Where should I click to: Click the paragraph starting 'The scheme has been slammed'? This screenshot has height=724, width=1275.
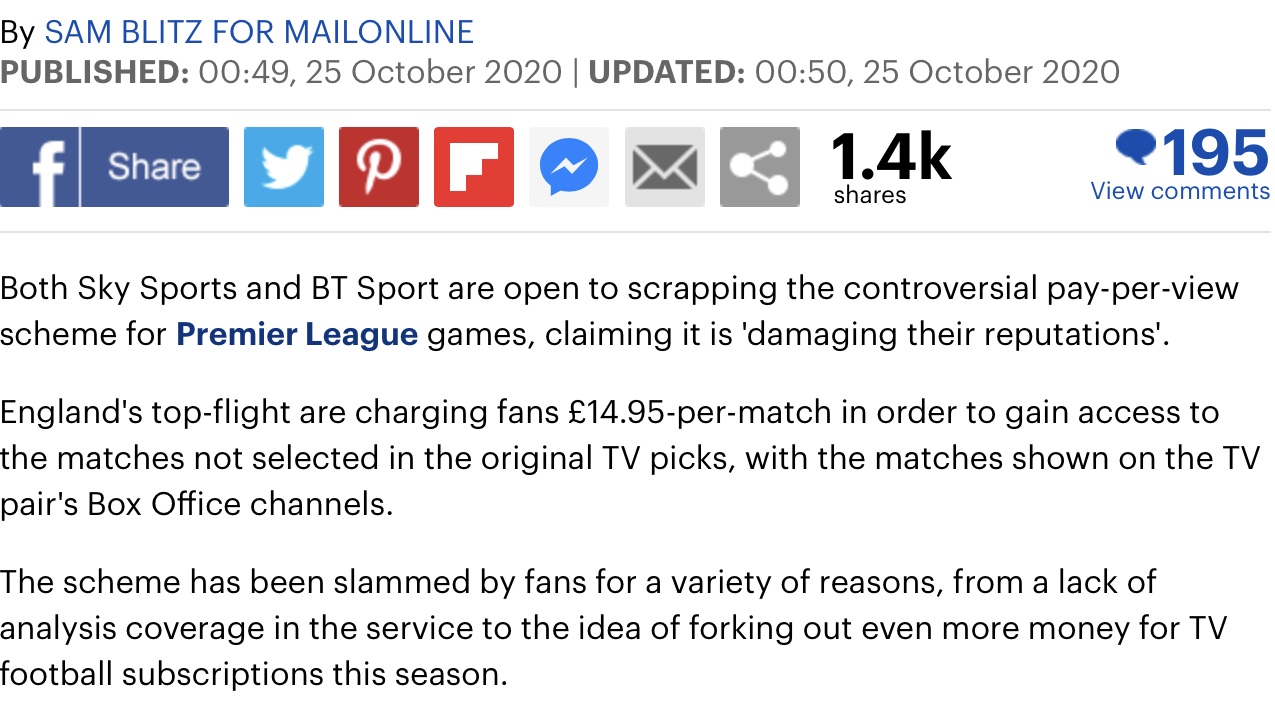(614, 627)
